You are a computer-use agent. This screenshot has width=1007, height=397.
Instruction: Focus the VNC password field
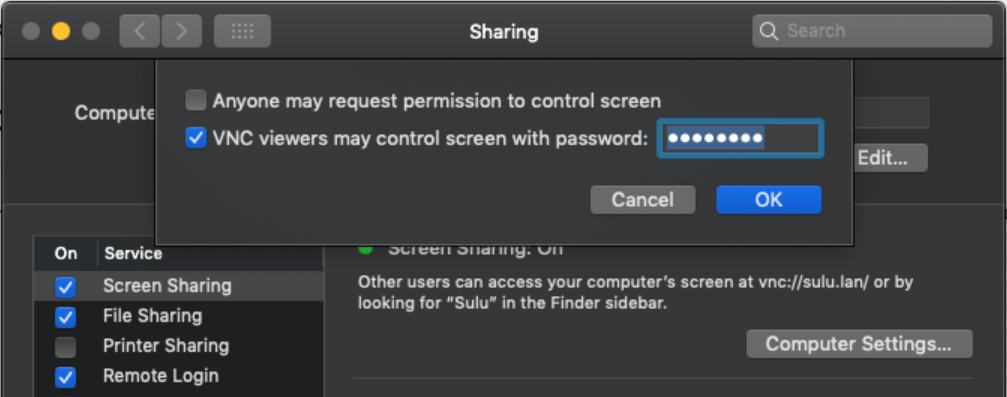pos(740,137)
